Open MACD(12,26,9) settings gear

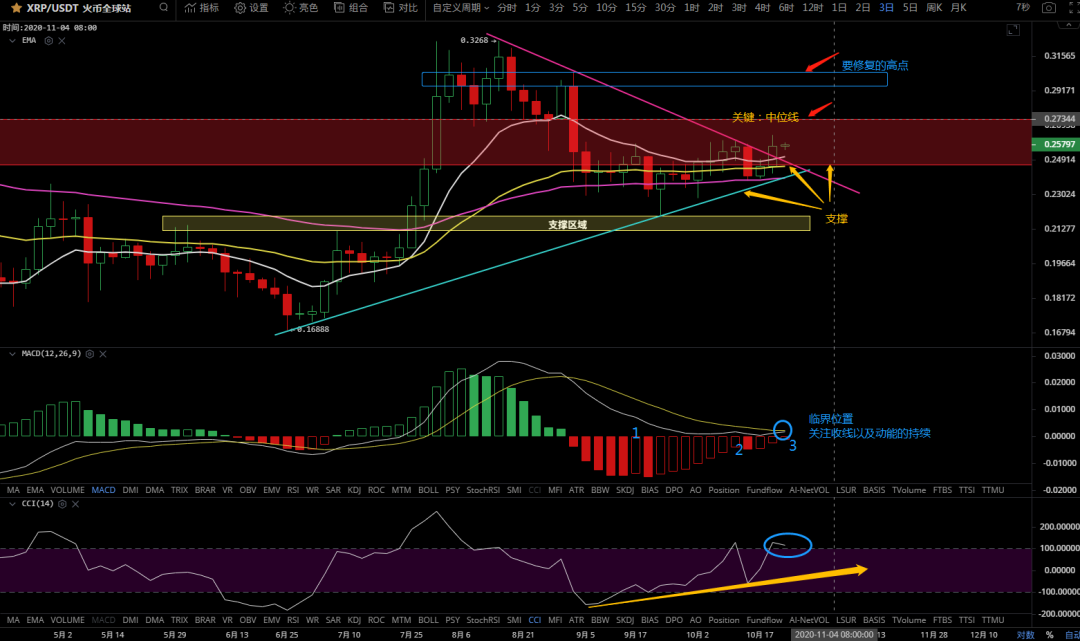[90, 354]
